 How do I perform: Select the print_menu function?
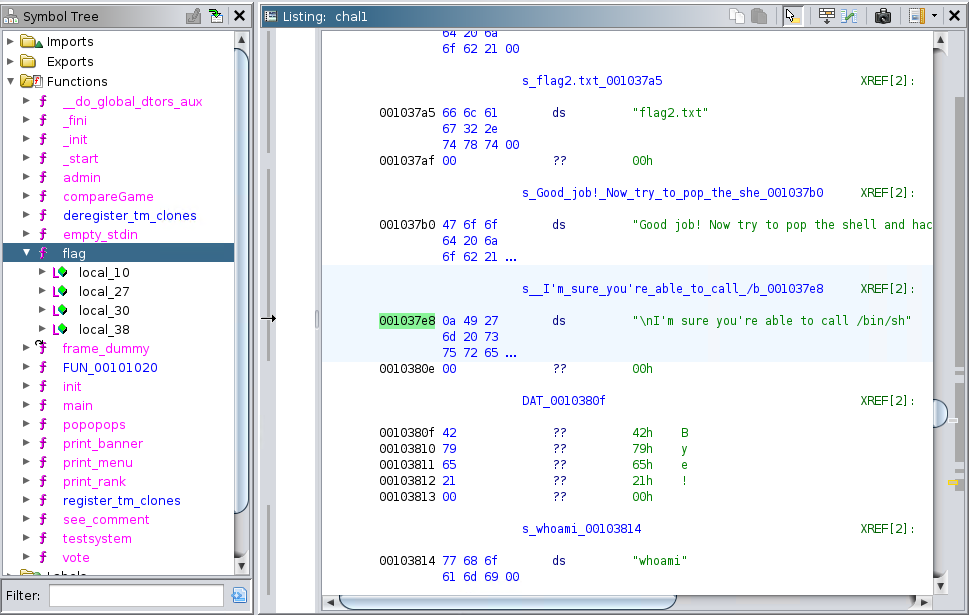[98, 462]
